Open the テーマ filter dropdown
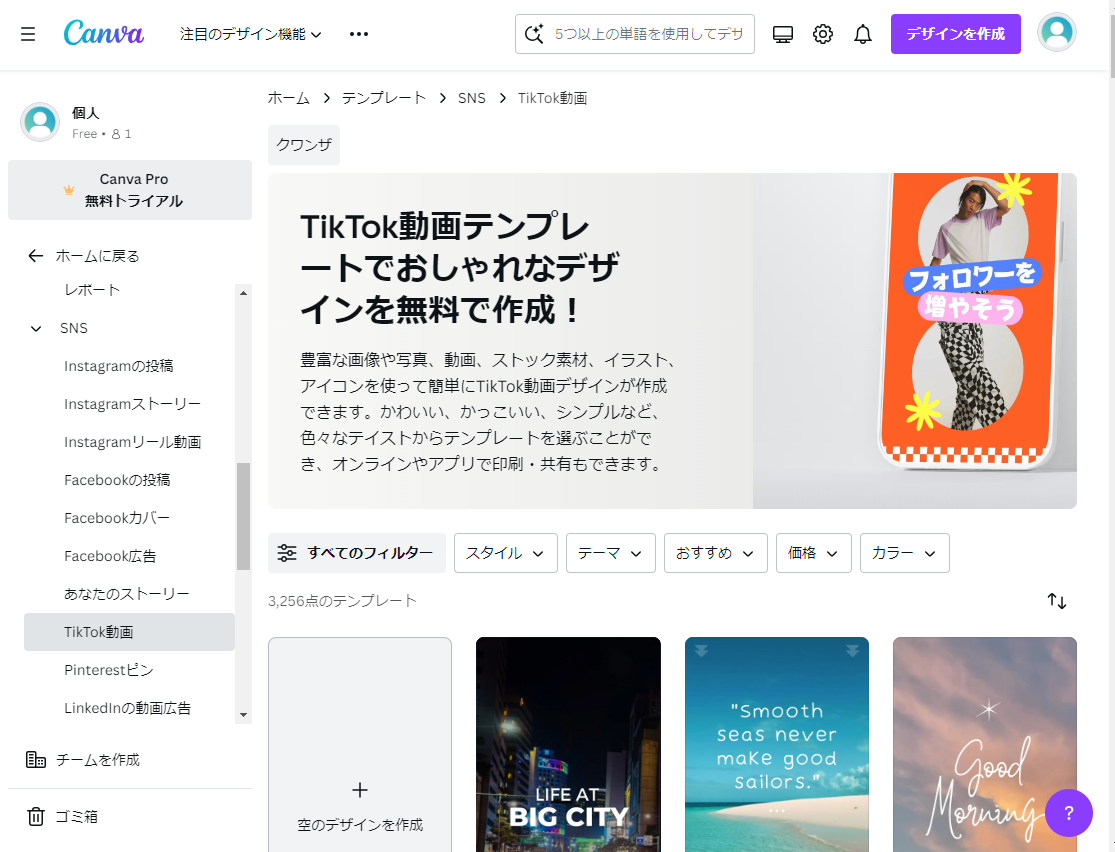Image resolution: width=1115 pixels, height=852 pixels. (x=611, y=553)
